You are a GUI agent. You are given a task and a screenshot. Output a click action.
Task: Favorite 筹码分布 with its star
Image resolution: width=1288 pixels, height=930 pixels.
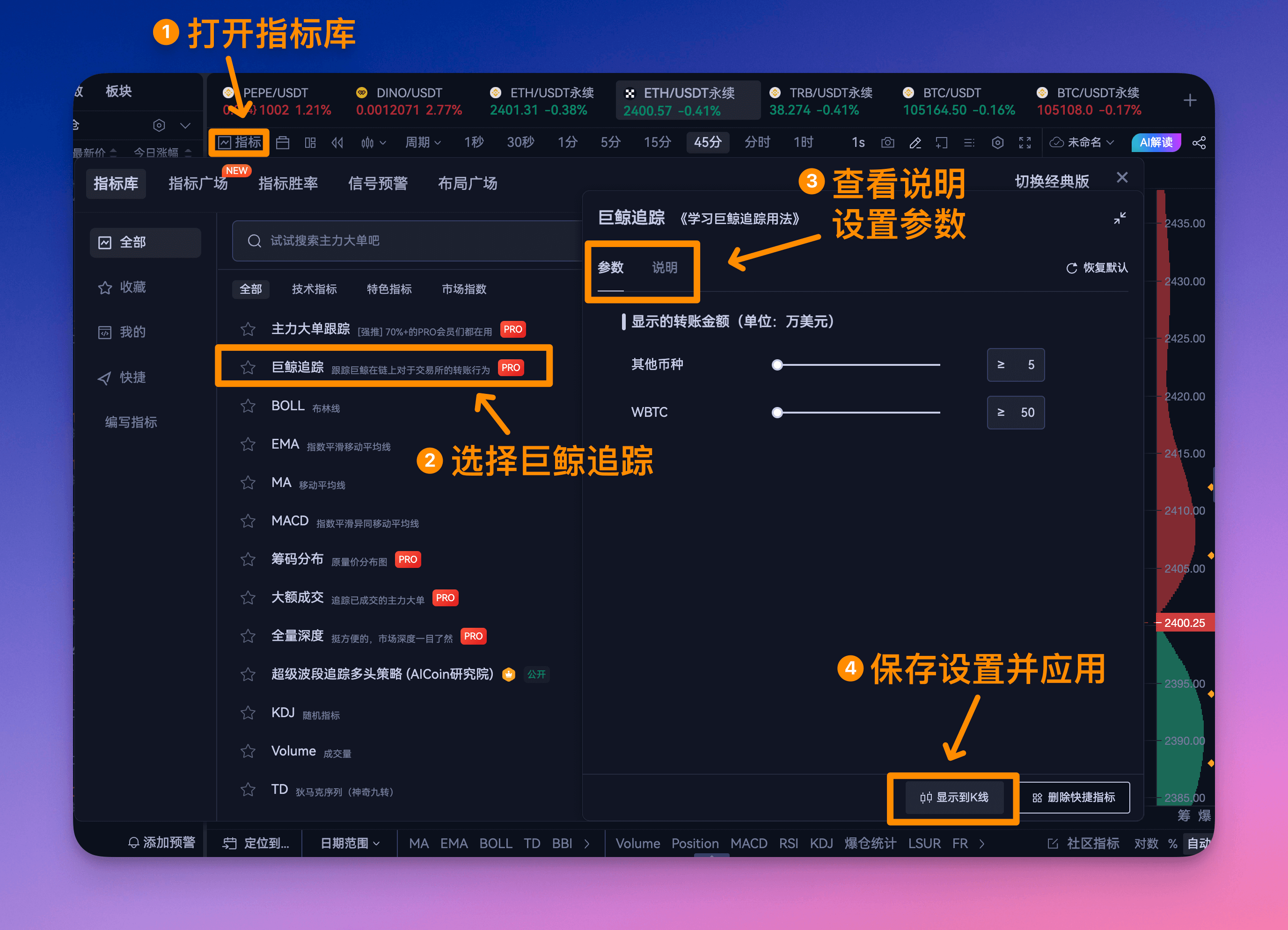pyautogui.click(x=248, y=559)
